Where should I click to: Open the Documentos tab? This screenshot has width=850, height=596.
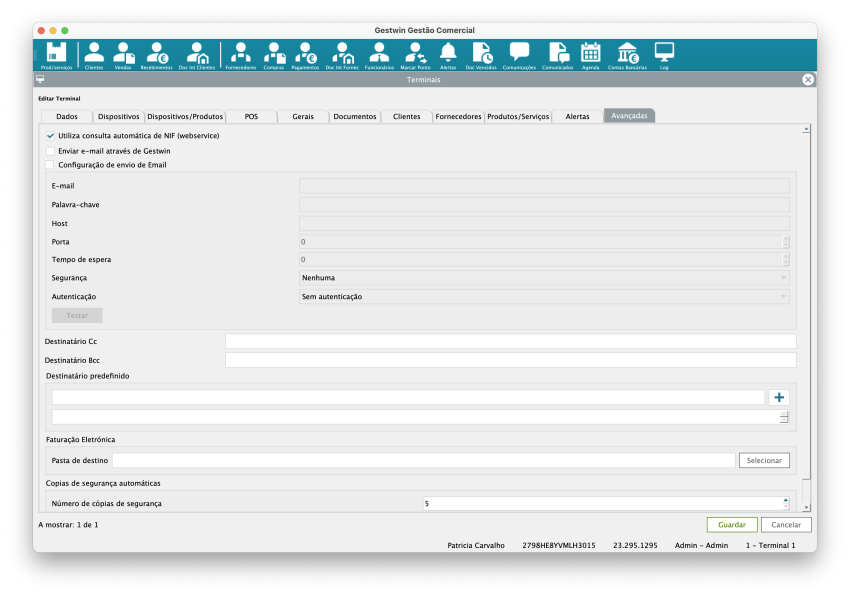point(355,116)
